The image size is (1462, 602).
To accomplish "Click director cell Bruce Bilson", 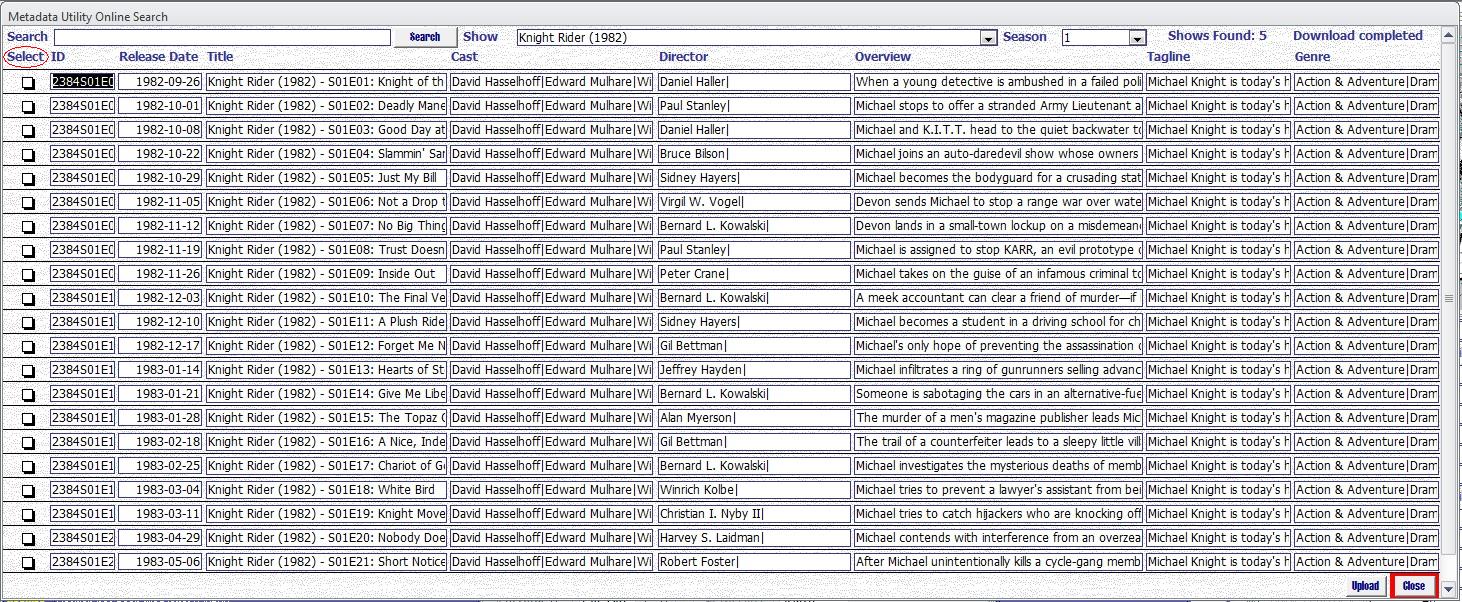I will pos(753,154).
